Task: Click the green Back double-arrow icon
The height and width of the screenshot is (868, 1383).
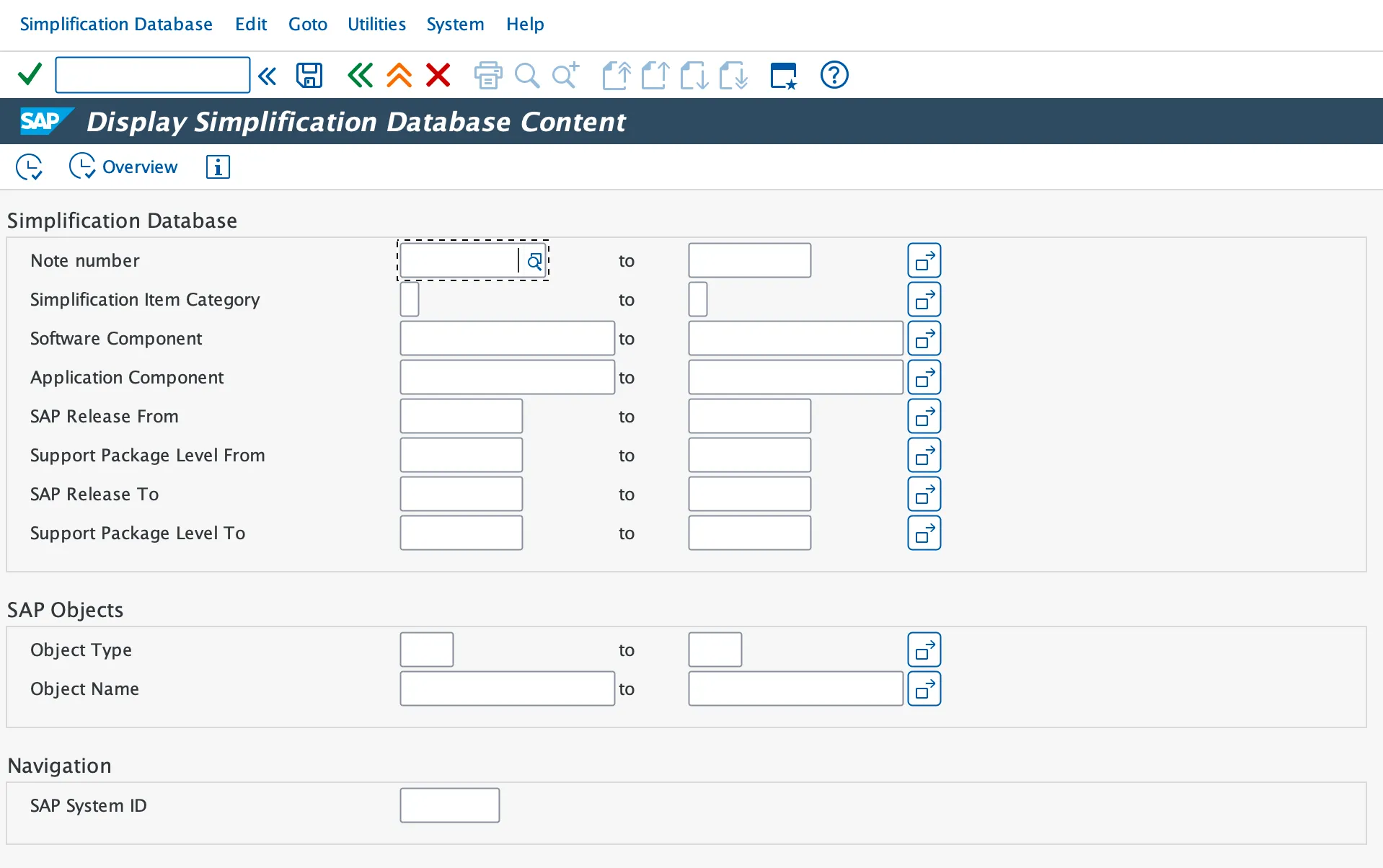Action: tap(360, 75)
